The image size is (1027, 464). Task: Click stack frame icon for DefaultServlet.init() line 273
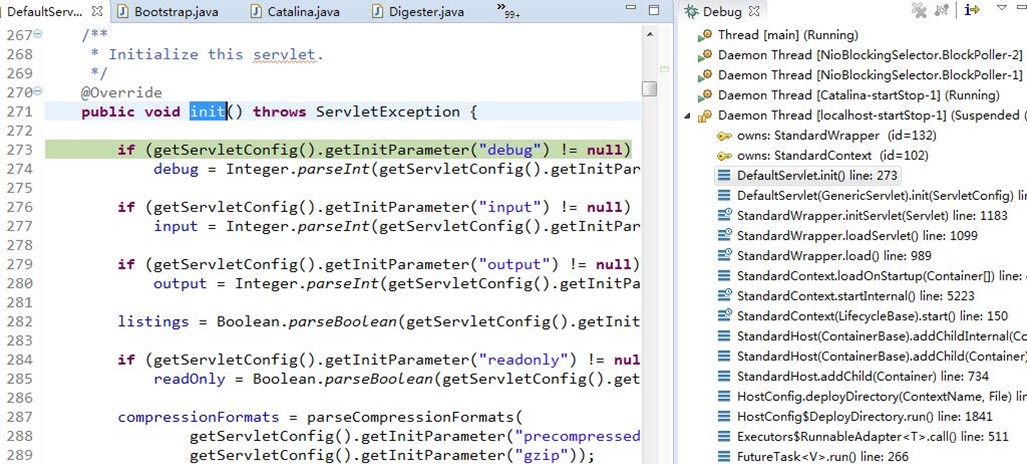pyautogui.click(x=724, y=176)
